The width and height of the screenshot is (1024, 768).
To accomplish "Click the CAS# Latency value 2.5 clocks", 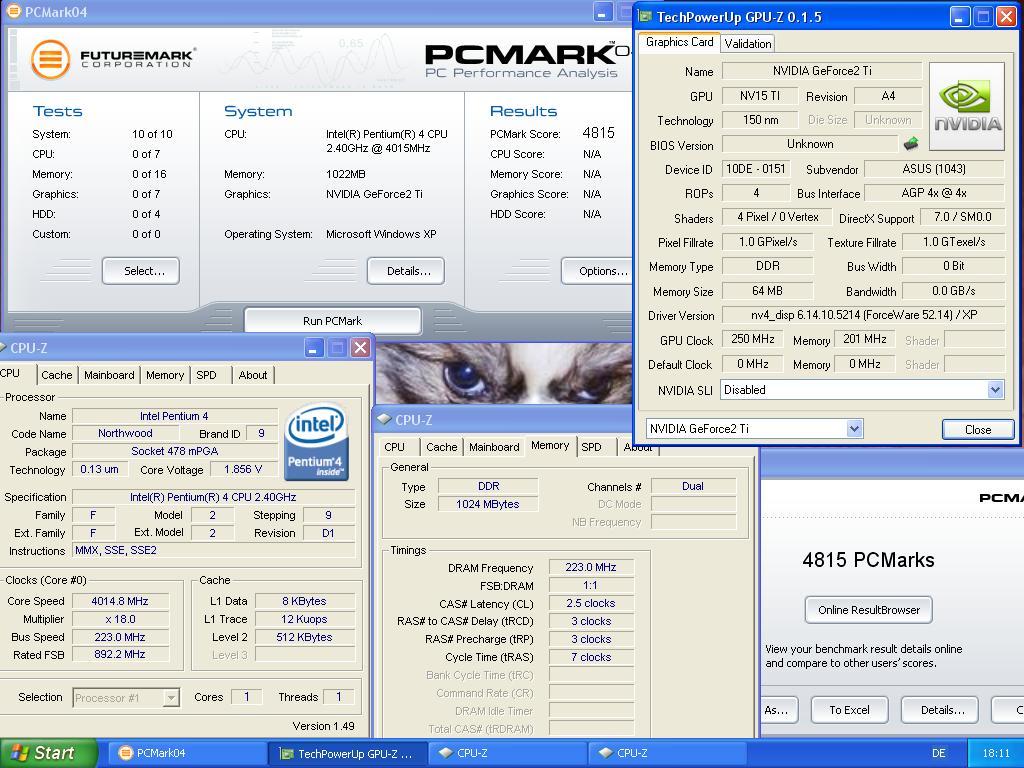I will (591, 603).
